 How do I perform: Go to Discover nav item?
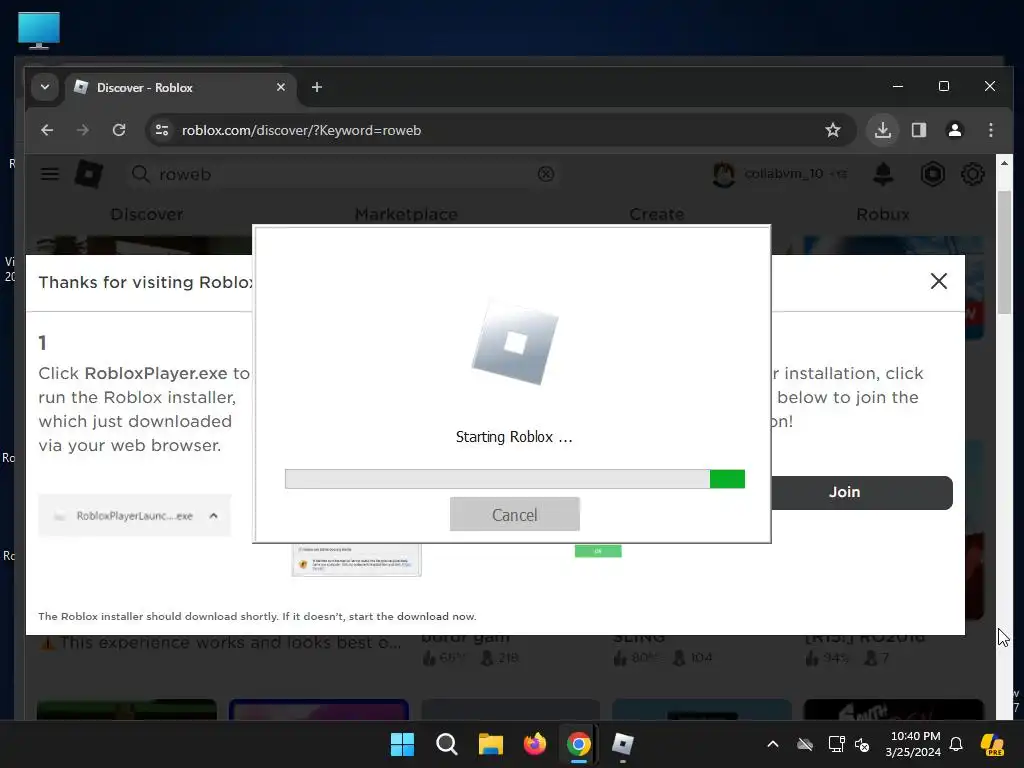147,214
